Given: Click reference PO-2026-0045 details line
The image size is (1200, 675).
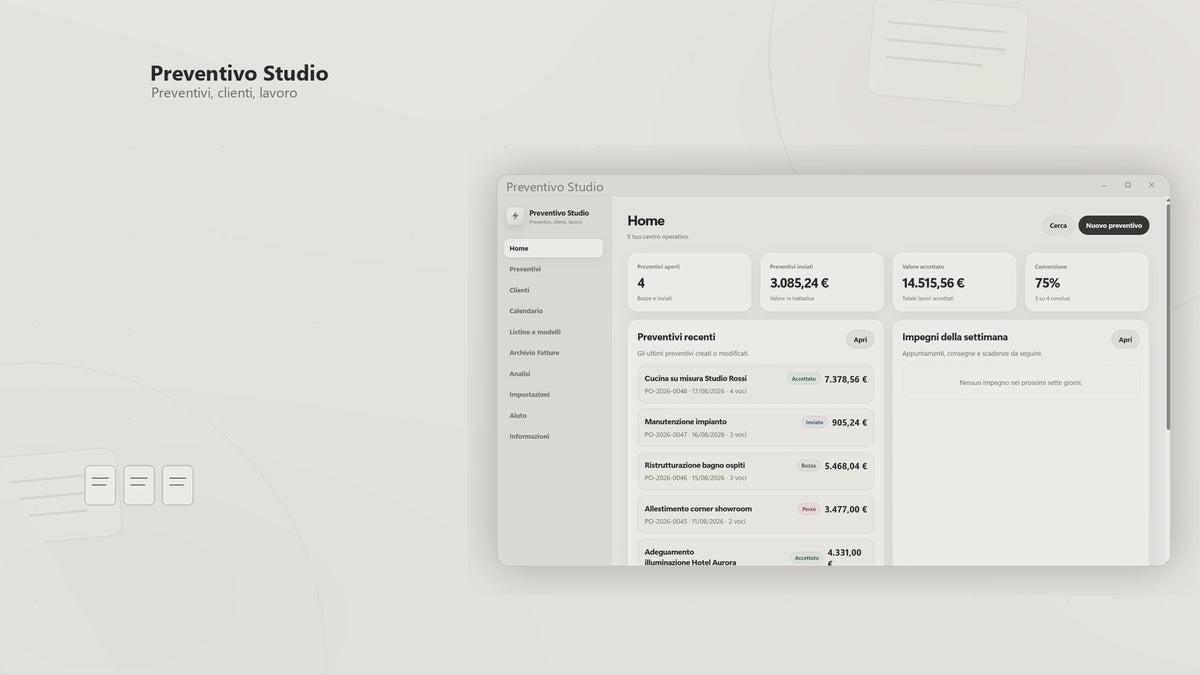Looking at the screenshot, I should tap(696, 521).
